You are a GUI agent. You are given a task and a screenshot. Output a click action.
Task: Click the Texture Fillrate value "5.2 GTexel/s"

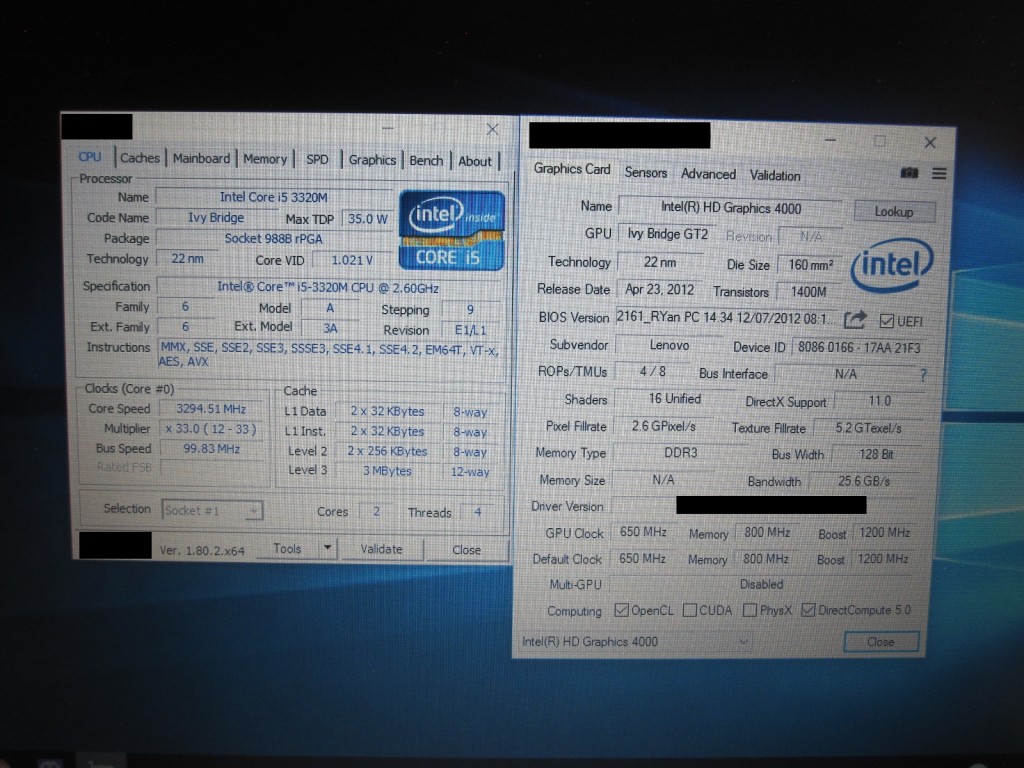pos(868,428)
